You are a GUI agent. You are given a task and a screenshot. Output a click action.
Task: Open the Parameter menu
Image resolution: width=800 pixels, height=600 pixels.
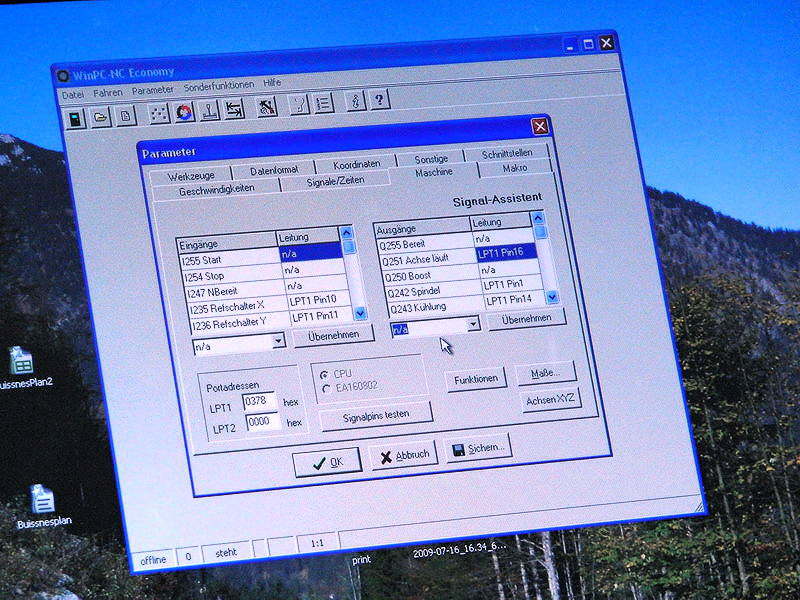153,90
